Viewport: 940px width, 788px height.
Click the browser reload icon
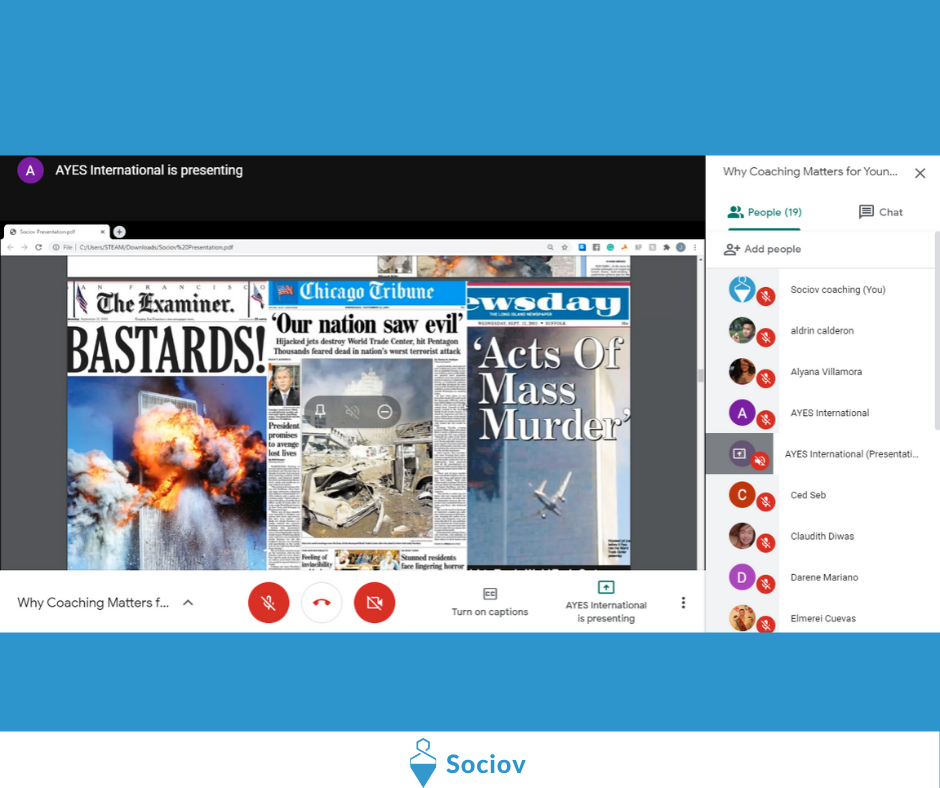[x=38, y=247]
